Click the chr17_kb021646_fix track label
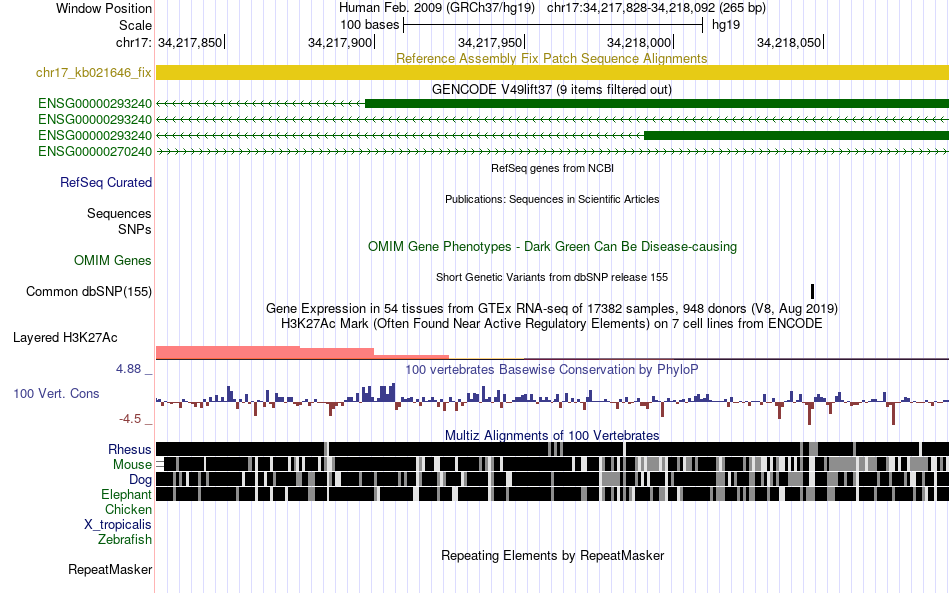This screenshot has width=950, height=593. coord(93,73)
